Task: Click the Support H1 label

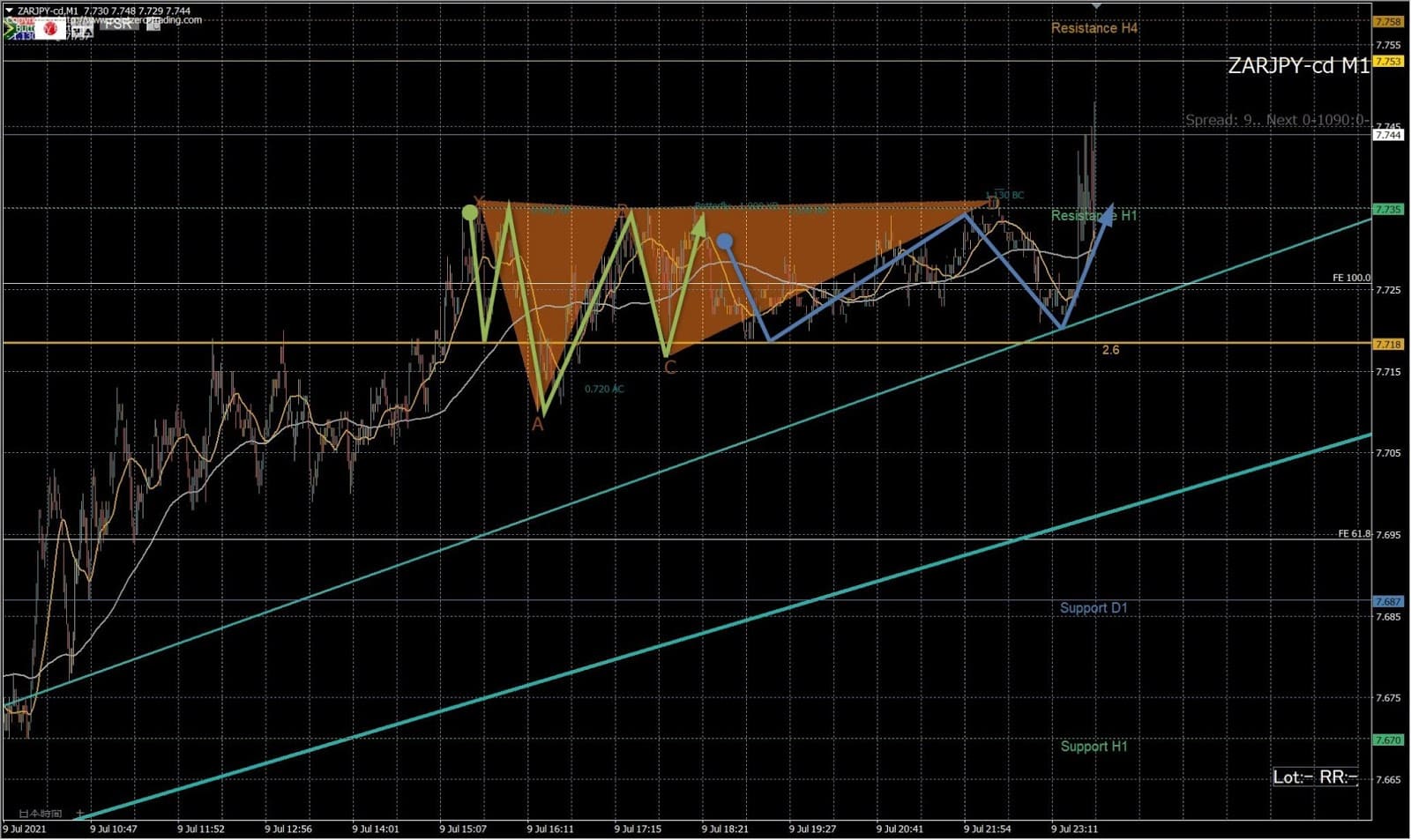Action: click(1094, 746)
